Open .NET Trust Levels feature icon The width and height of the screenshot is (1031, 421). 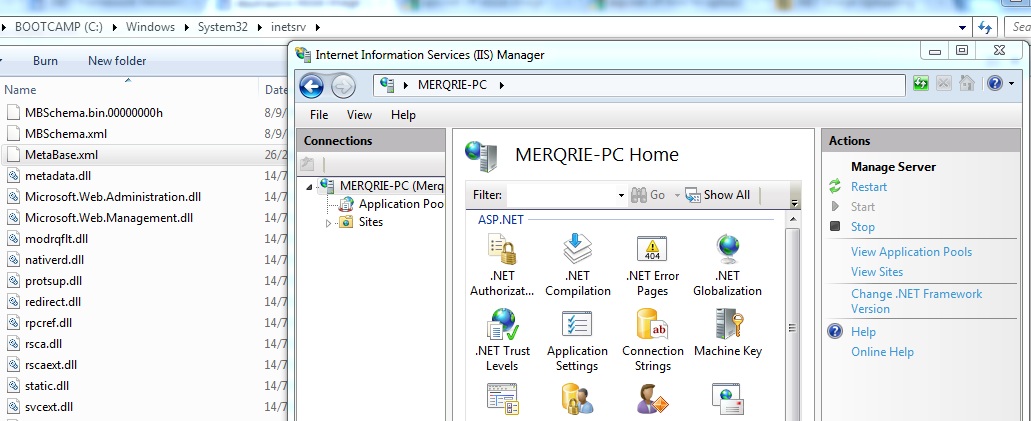[x=502, y=324]
